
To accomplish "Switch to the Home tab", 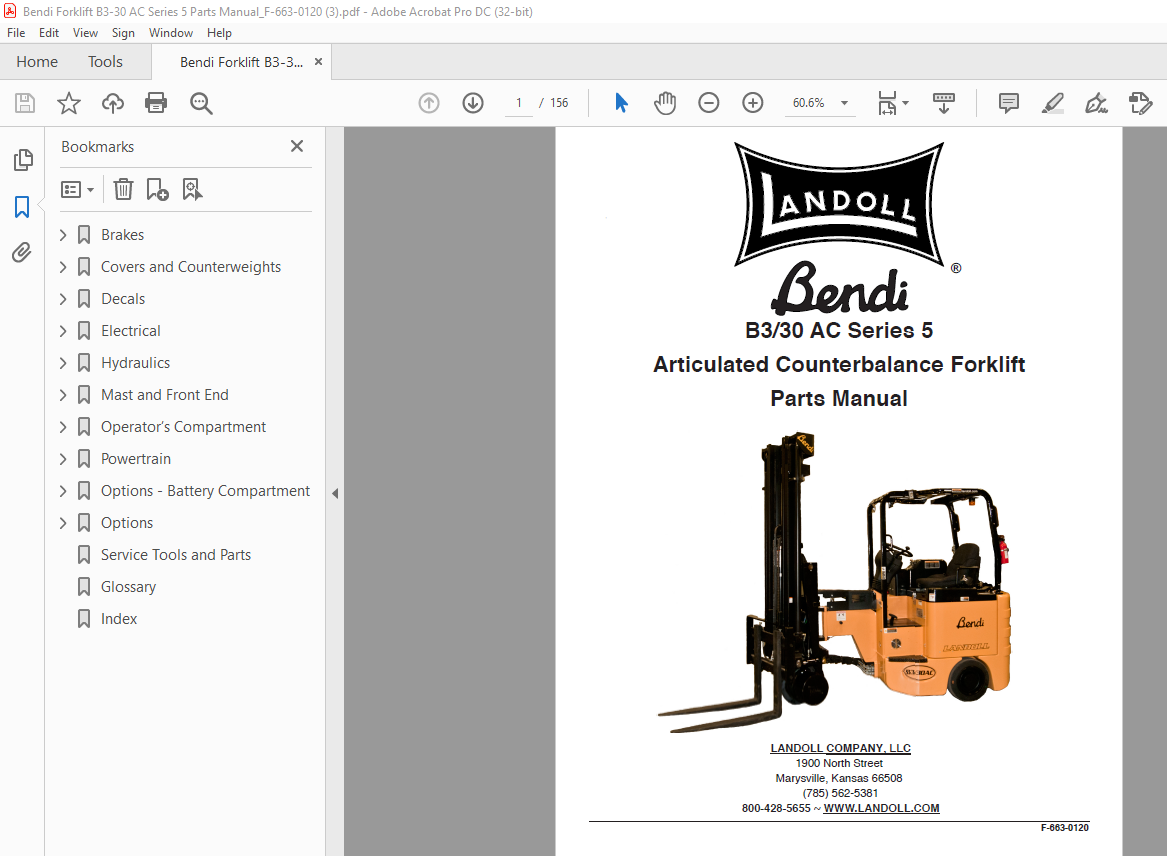I will pyautogui.click(x=37, y=62).
